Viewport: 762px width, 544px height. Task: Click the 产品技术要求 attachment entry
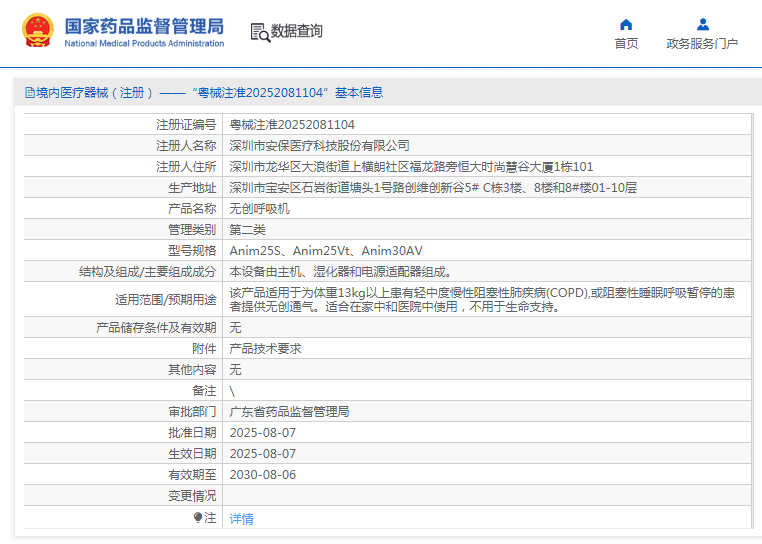pyautogui.click(x=266, y=349)
